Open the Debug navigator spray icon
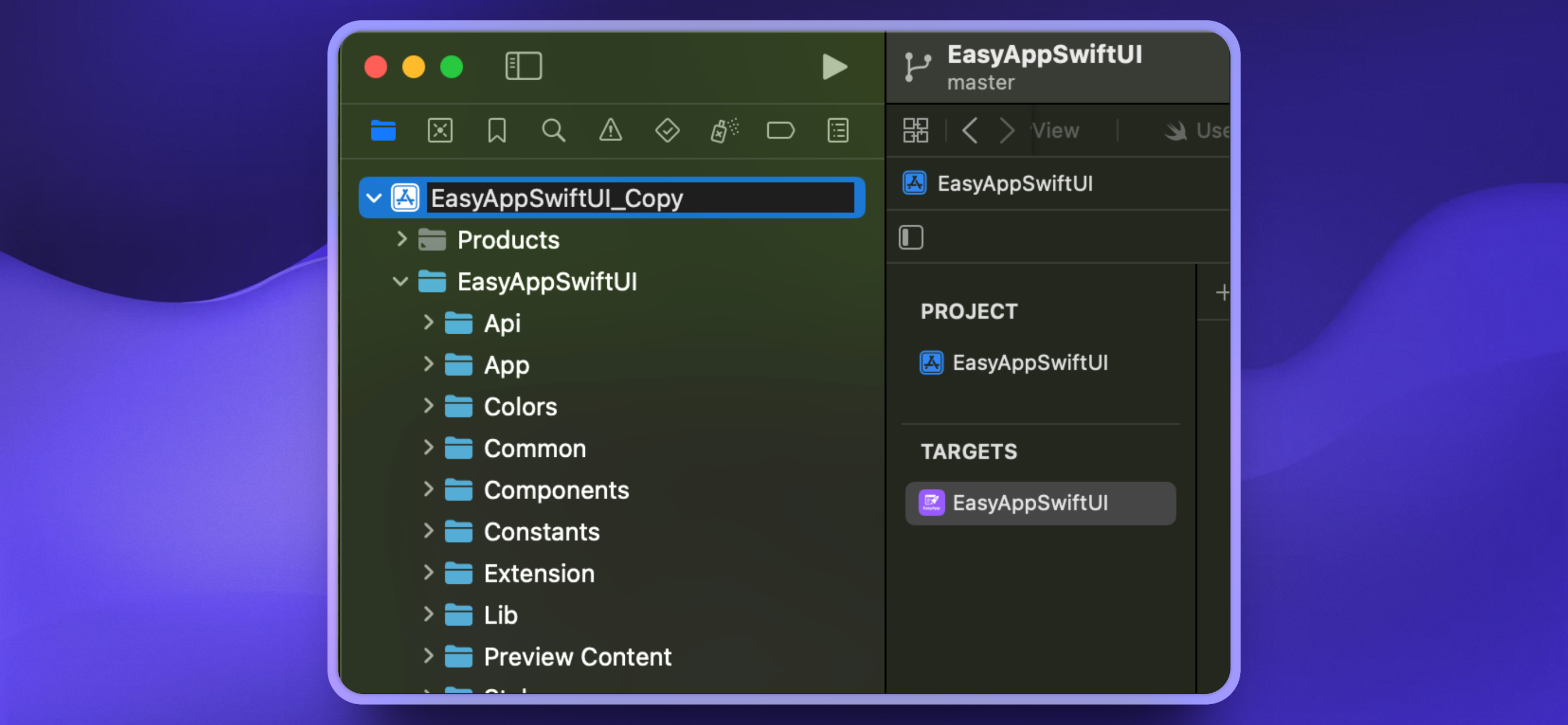The width and height of the screenshot is (1568, 725). pyautogui.click(x=724, y=130)
